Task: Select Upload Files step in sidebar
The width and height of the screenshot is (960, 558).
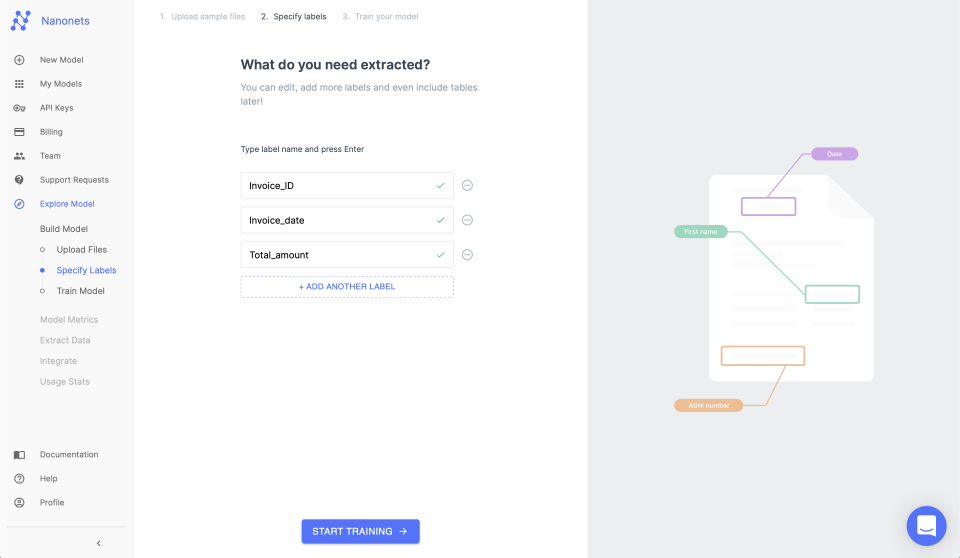Action: [81, 250]
